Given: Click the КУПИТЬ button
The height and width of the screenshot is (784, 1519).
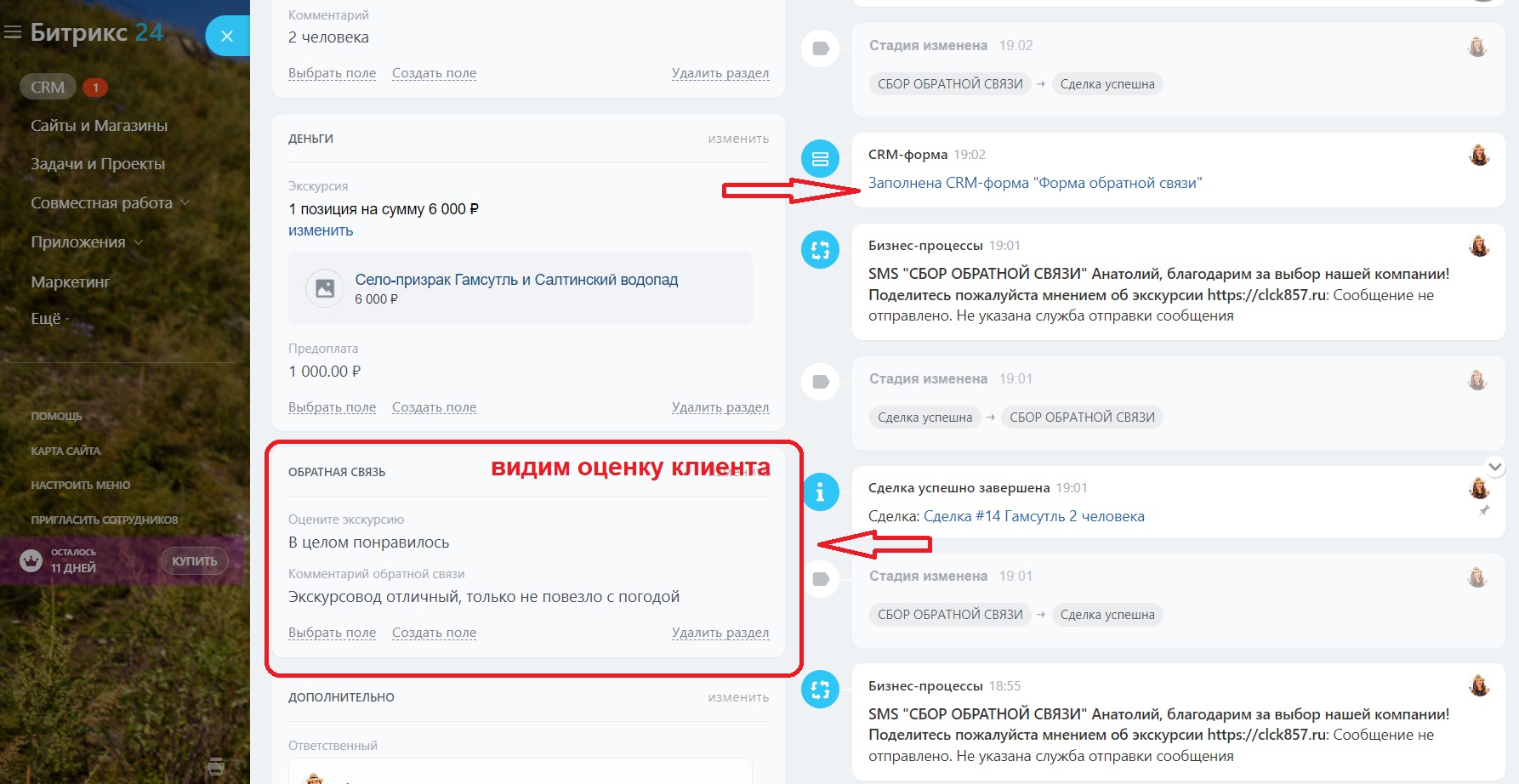Looking at the screenshot, I should (195, 561).
